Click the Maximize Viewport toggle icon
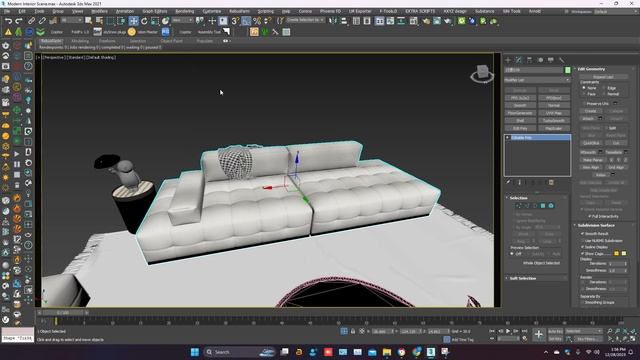Viewport: 640px width, 360px height. point(633,339)
